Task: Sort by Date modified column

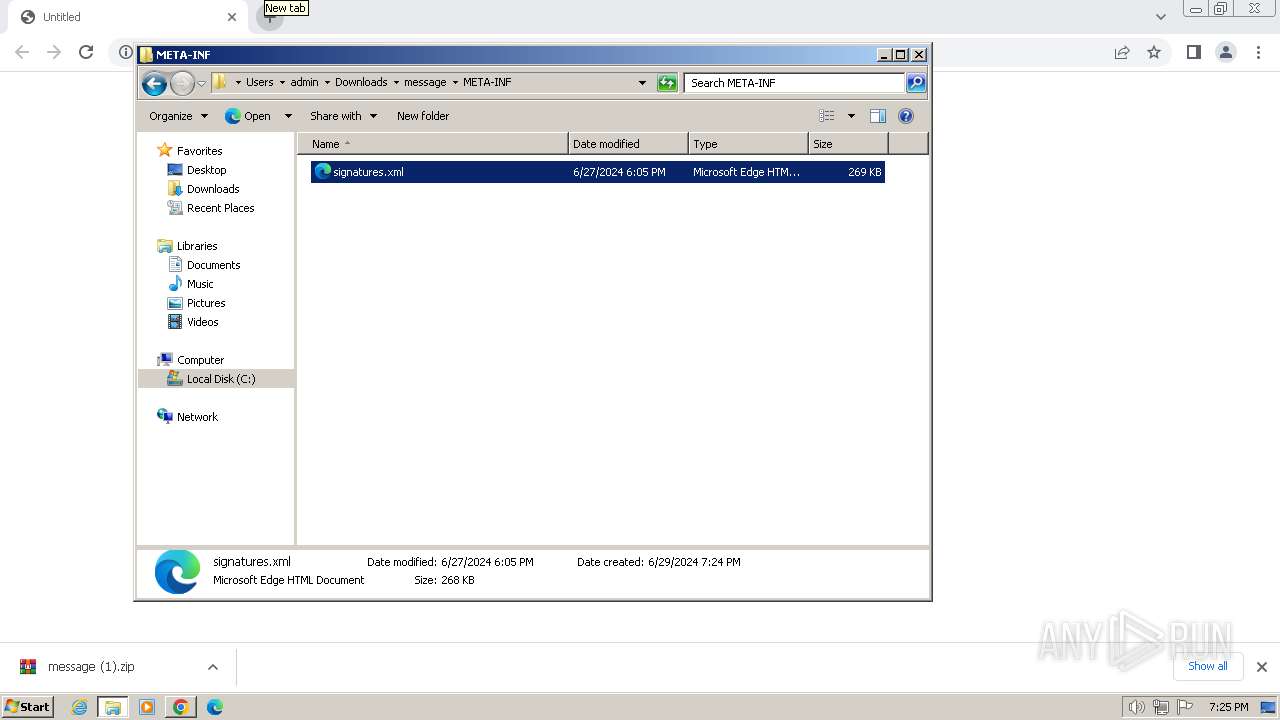Action: (628, 144)
